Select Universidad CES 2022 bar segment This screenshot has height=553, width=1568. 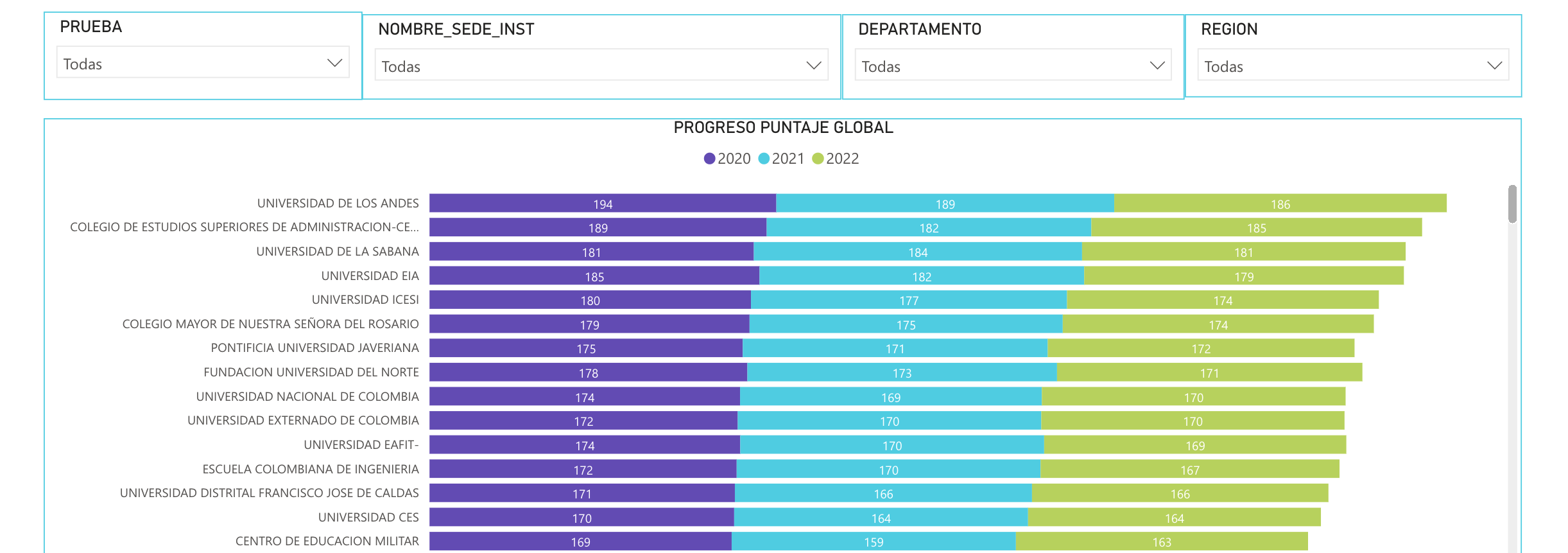[1174, 518]
